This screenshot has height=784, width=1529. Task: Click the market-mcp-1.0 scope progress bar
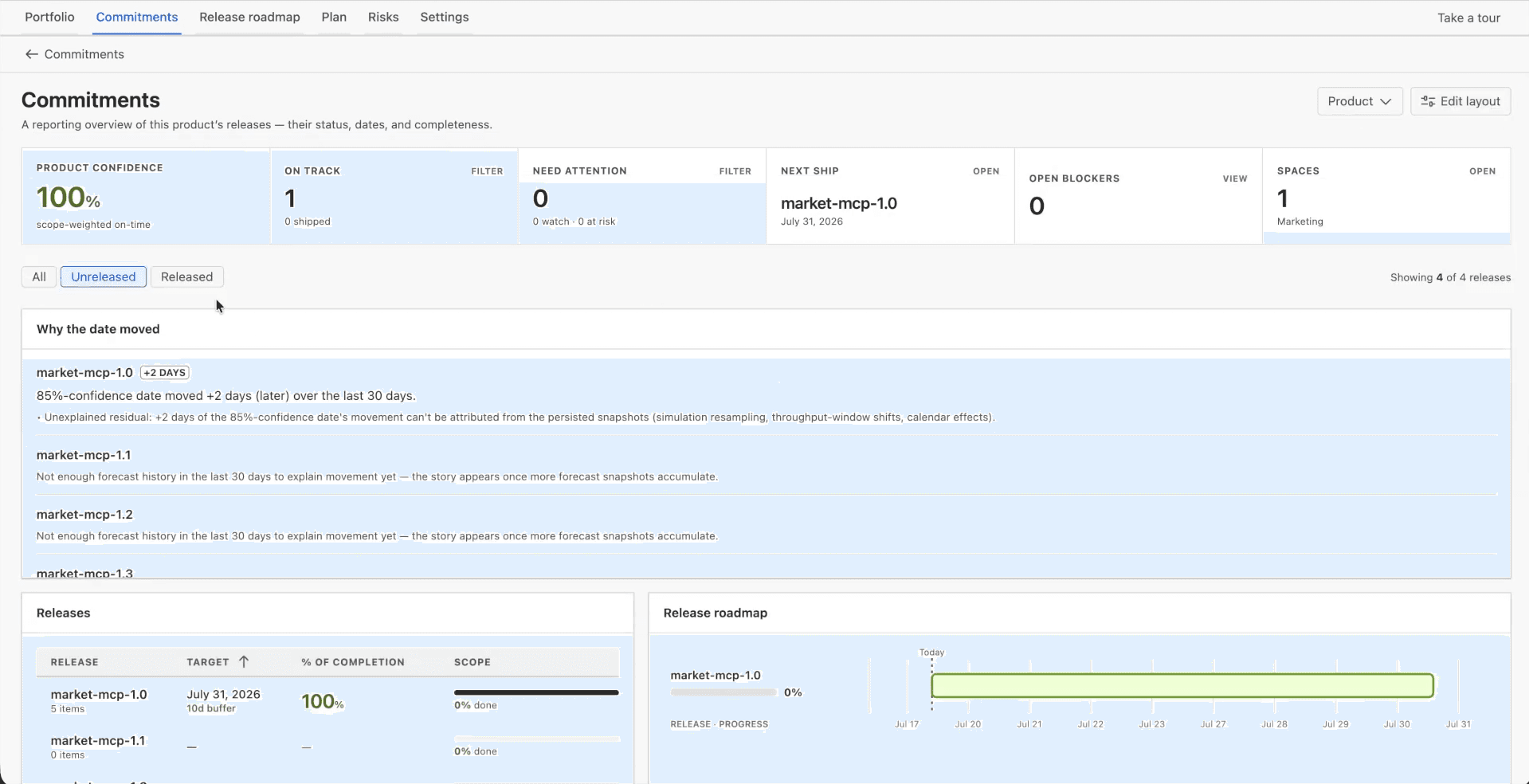pos(536,692)
